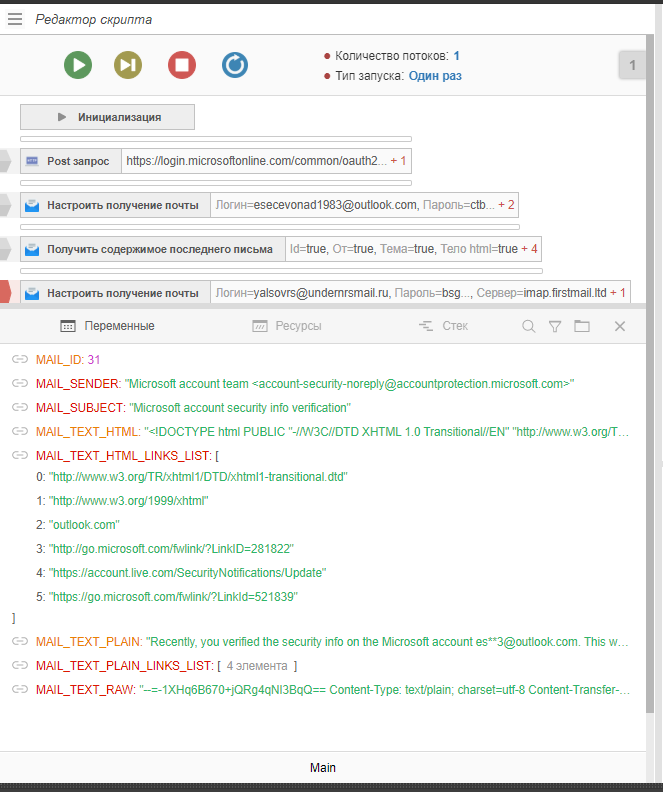Click HTTP icon of Post запрос action
This screenshot has width=663, height=792.
click(x=32, y=161)
